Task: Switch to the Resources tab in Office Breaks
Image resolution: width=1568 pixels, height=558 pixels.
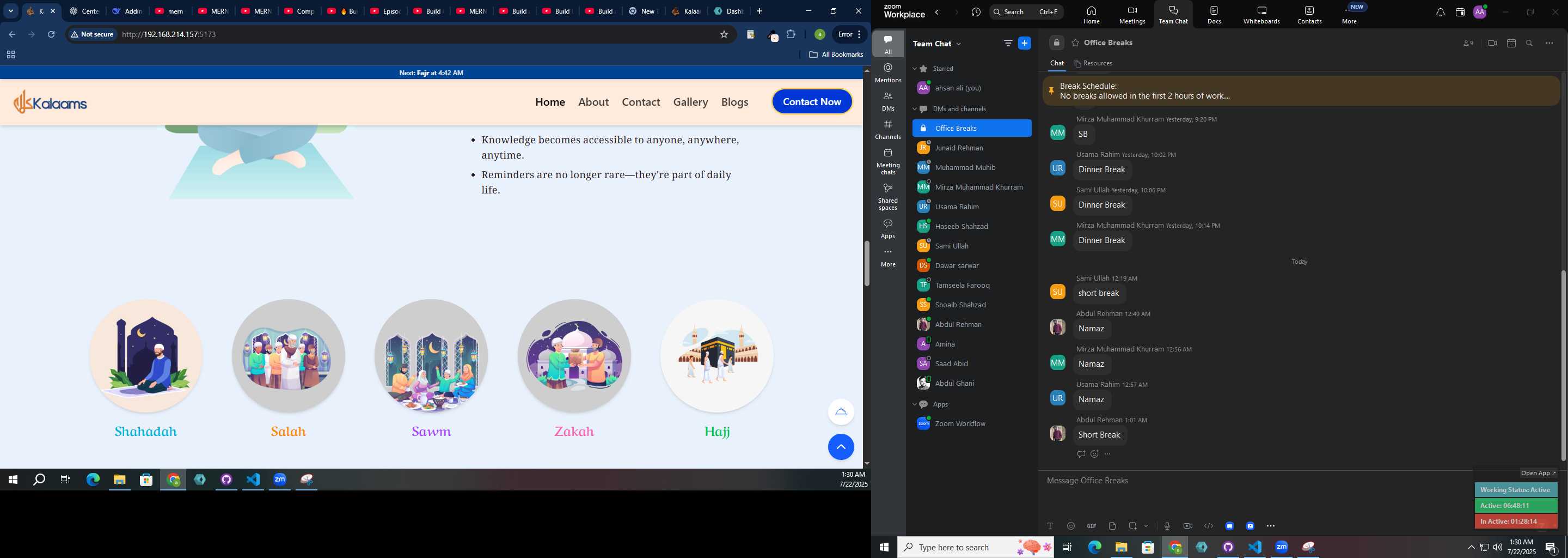Action: pyautogui.click(x=1094, y=63)
